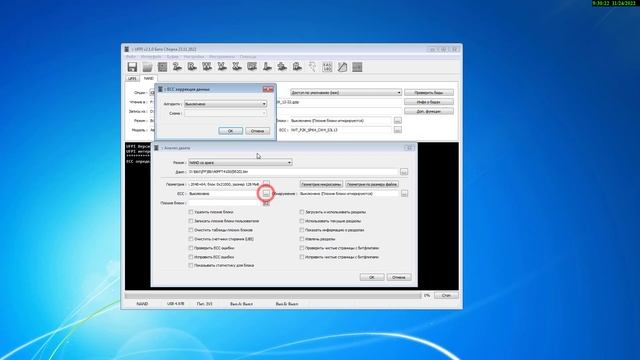Click the BAD blocks grid toolbar icon

[x=327, y=67]
